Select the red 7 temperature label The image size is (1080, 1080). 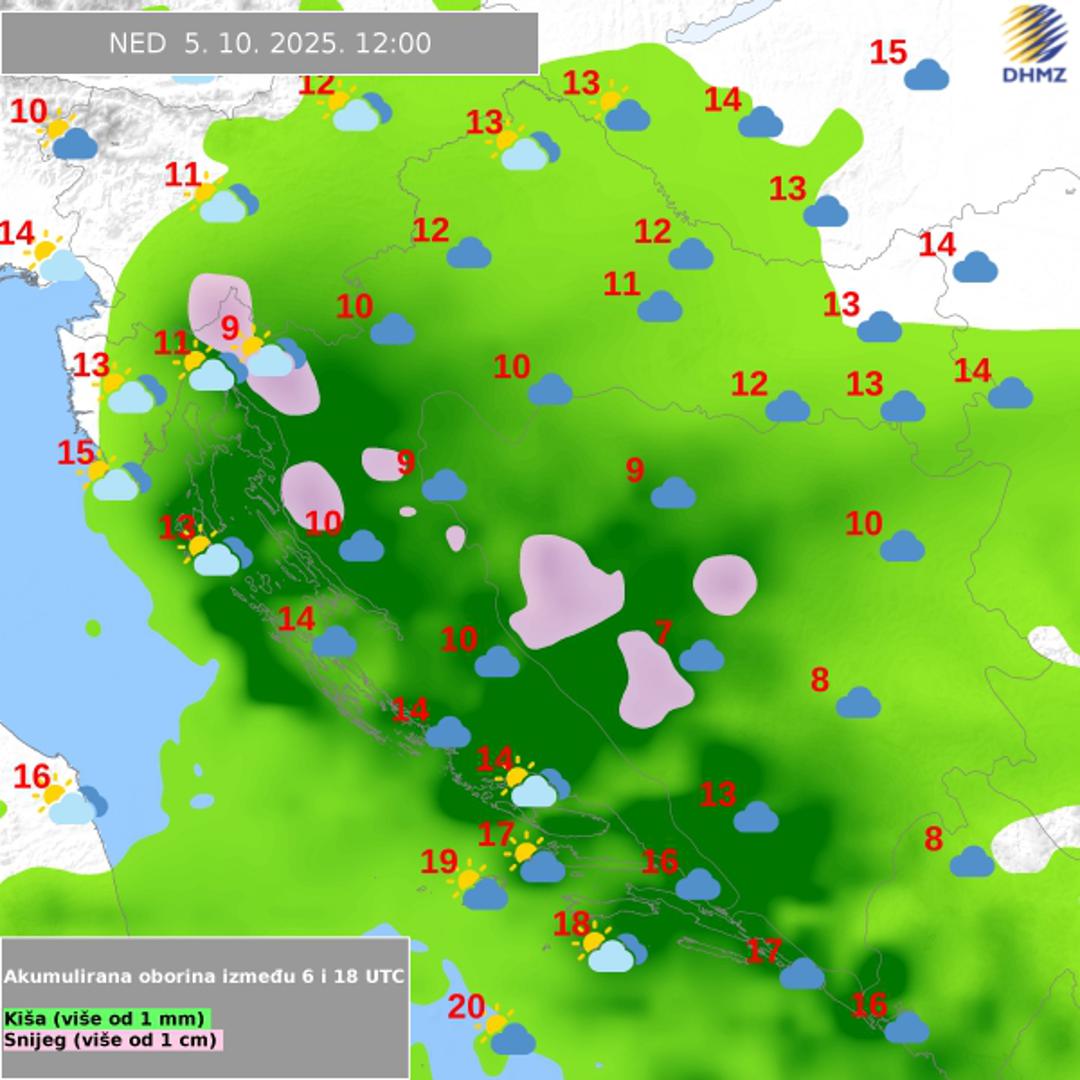[662, 632]
